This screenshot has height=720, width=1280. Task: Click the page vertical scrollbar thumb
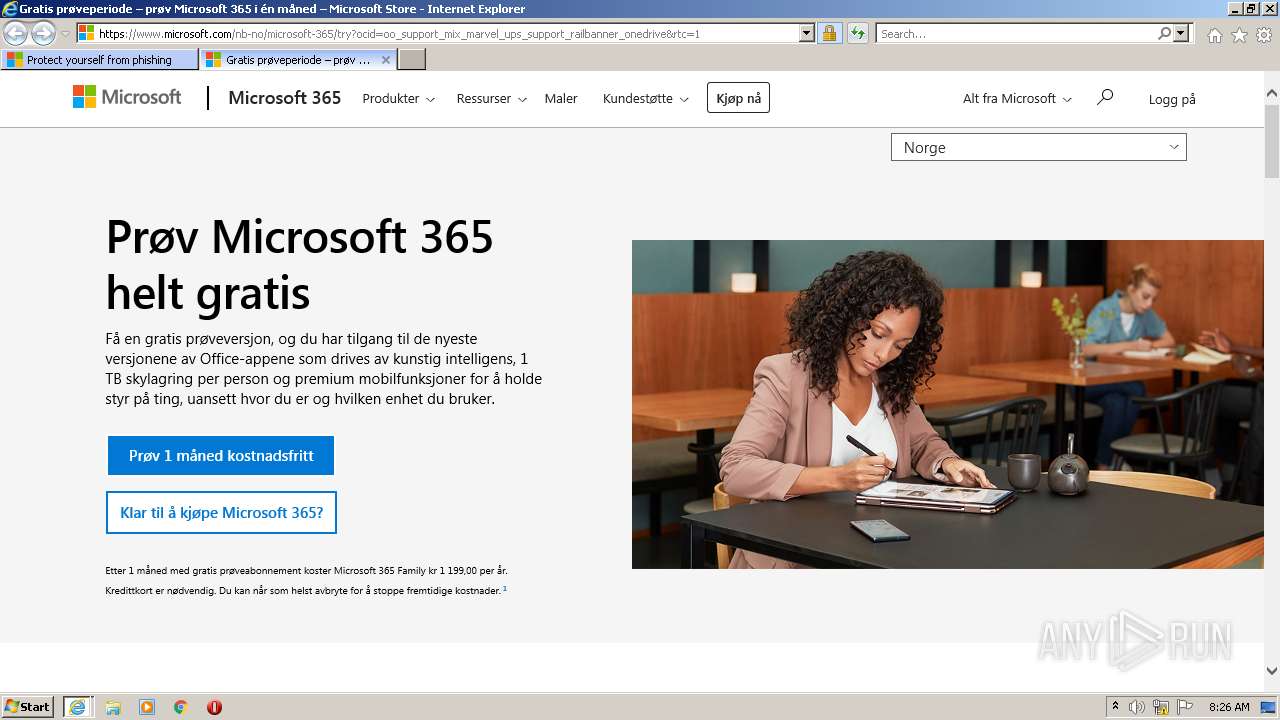[x=1272, y=140]
